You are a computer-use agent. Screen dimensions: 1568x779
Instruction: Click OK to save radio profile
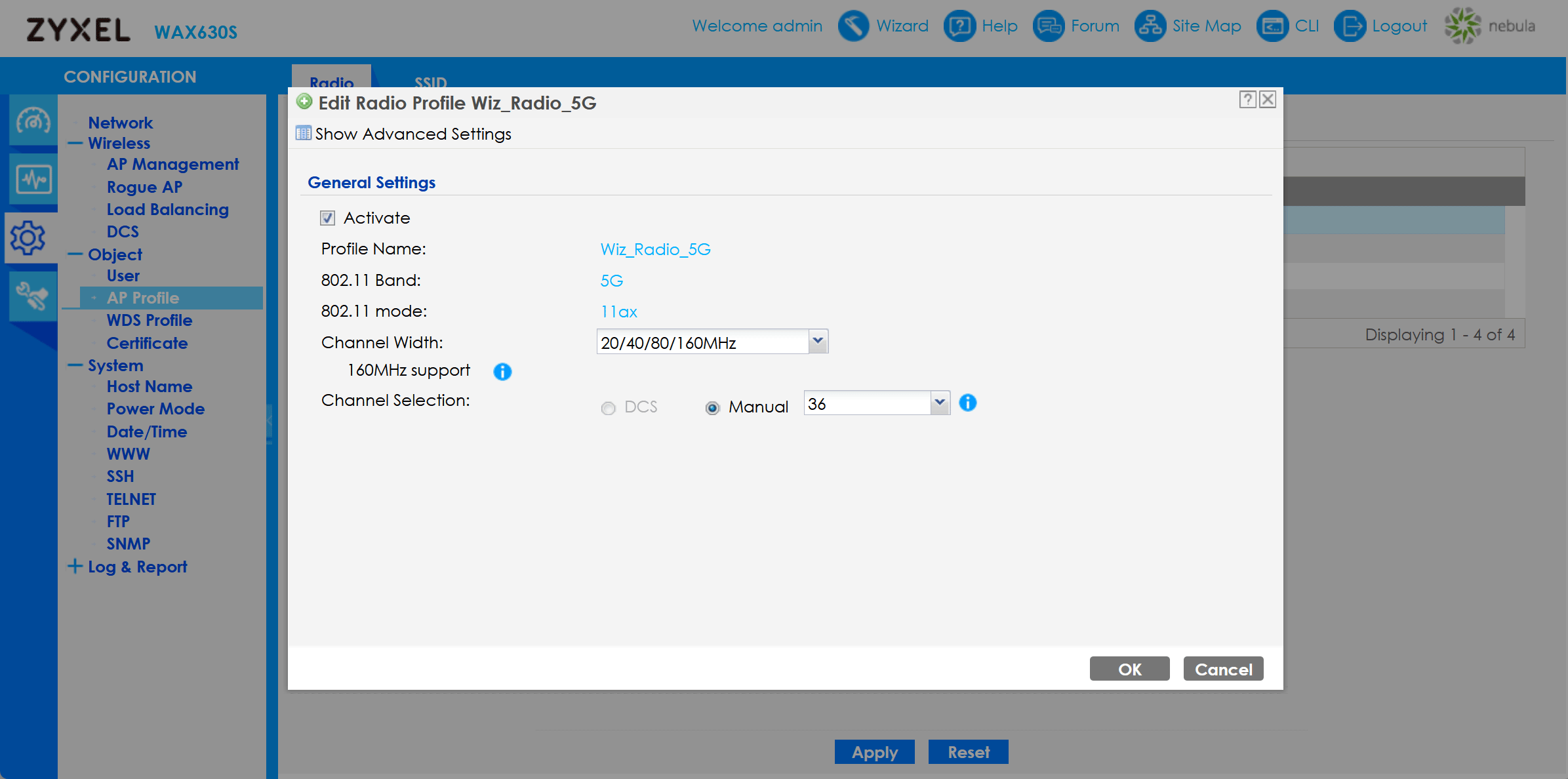point(1129,669)
